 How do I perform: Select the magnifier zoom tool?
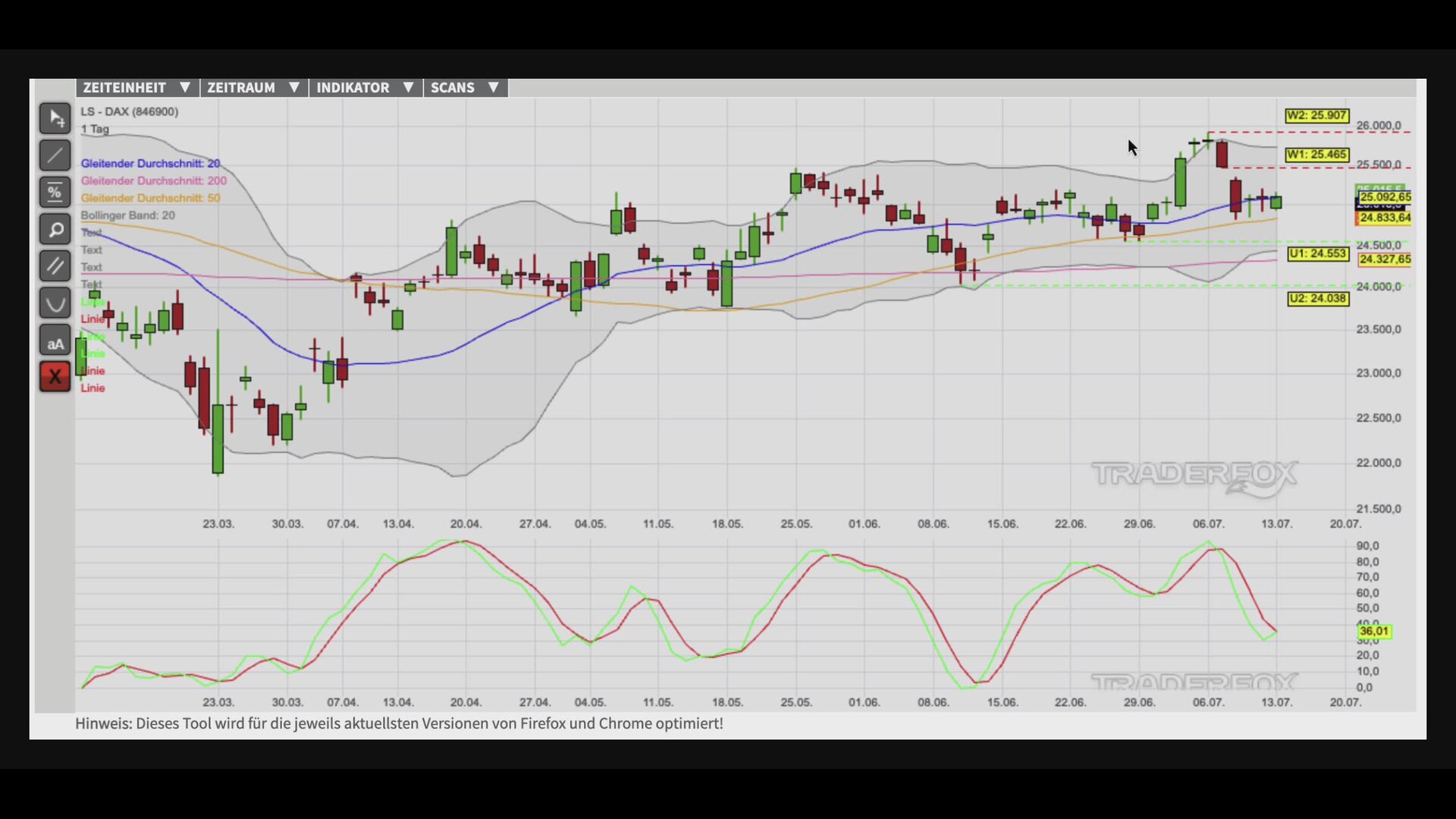tap(55, 229)
